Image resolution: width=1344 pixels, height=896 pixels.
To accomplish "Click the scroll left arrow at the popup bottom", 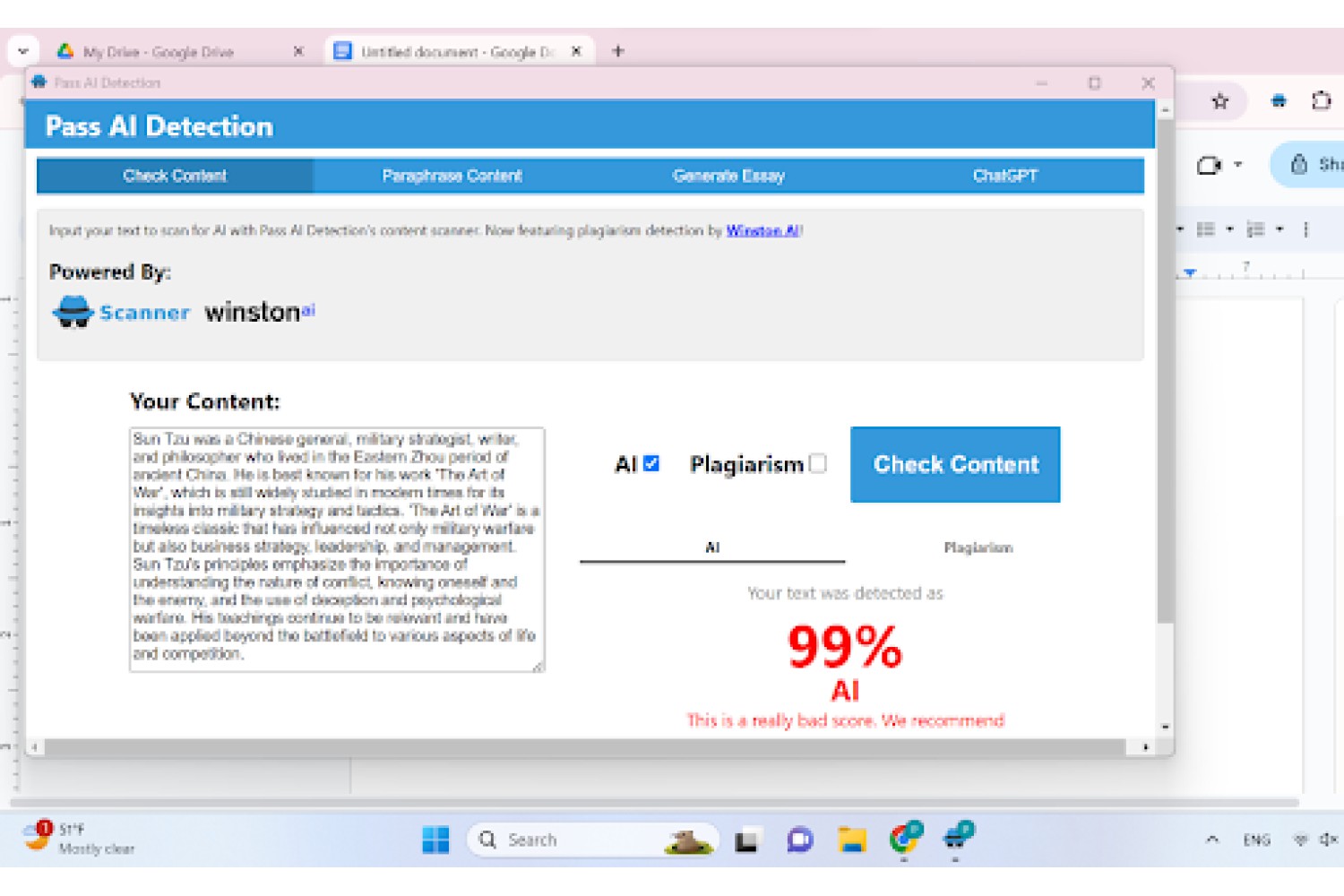I will (x=34, y=746).
